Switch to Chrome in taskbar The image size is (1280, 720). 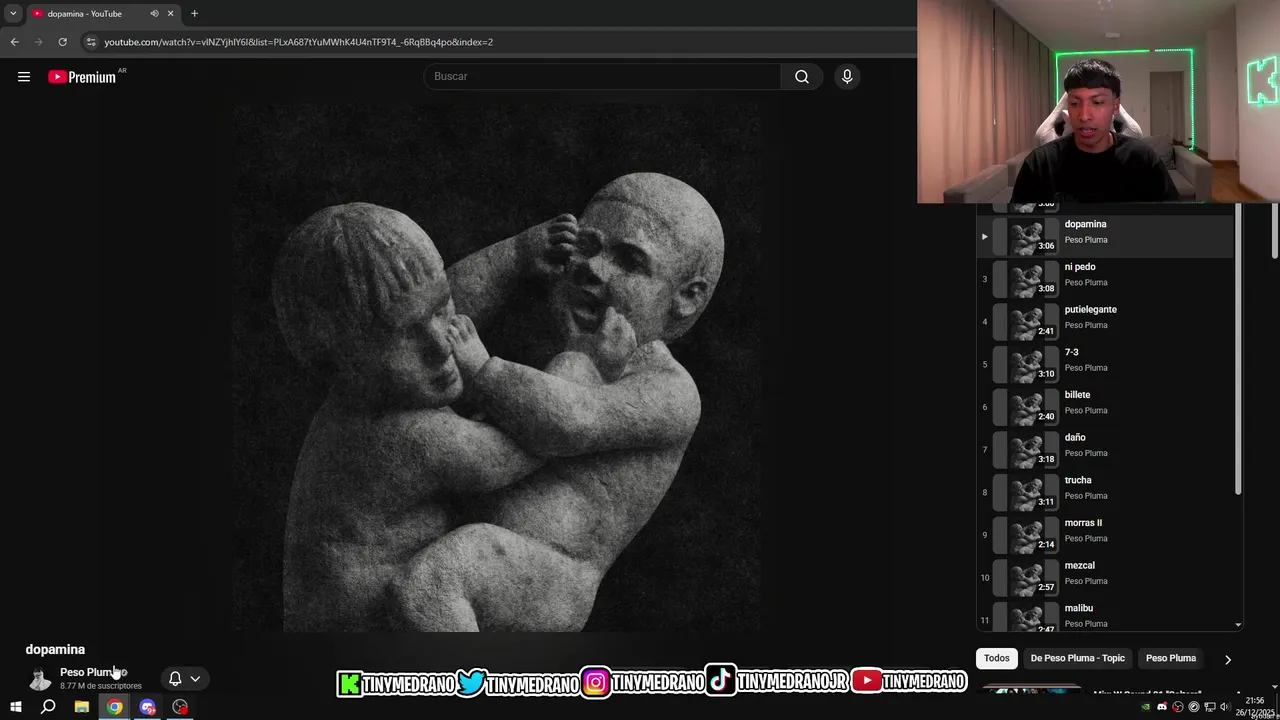pyautogui.click(x=115, y=707)
